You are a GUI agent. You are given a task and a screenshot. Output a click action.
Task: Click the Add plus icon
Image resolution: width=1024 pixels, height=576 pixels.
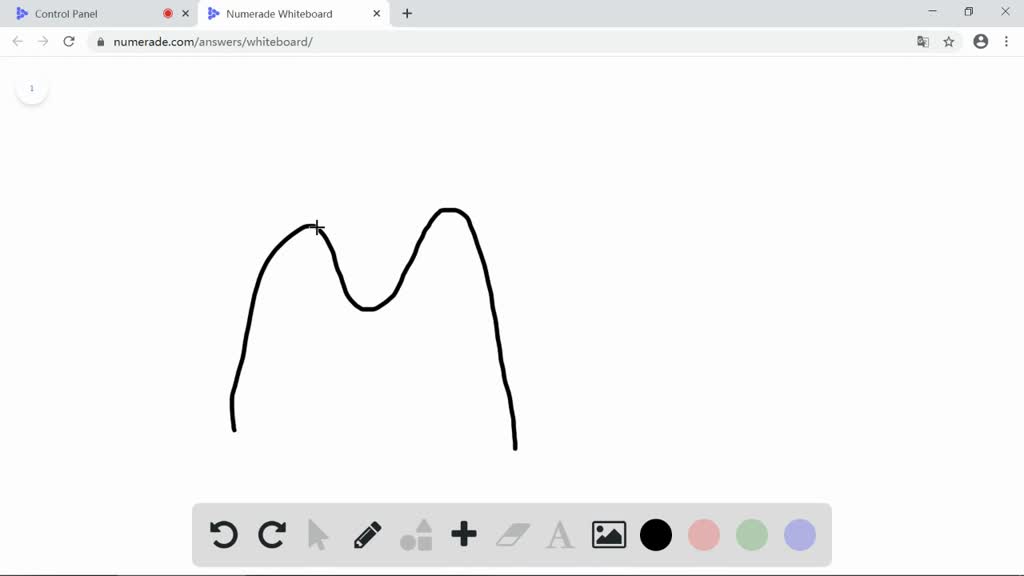(463, 534)
